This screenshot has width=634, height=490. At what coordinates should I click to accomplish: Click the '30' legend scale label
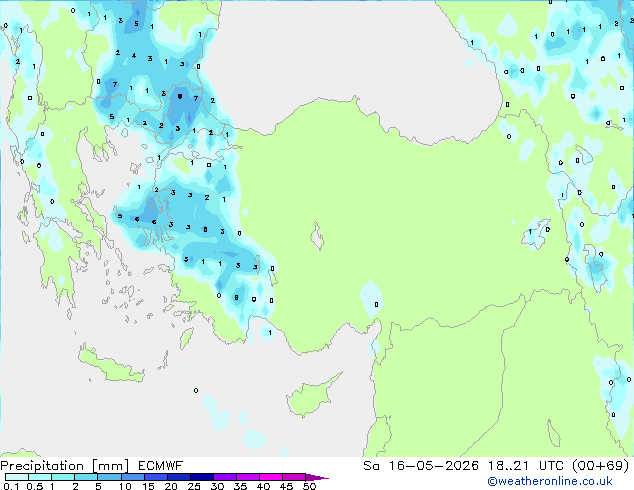(217, 486)
